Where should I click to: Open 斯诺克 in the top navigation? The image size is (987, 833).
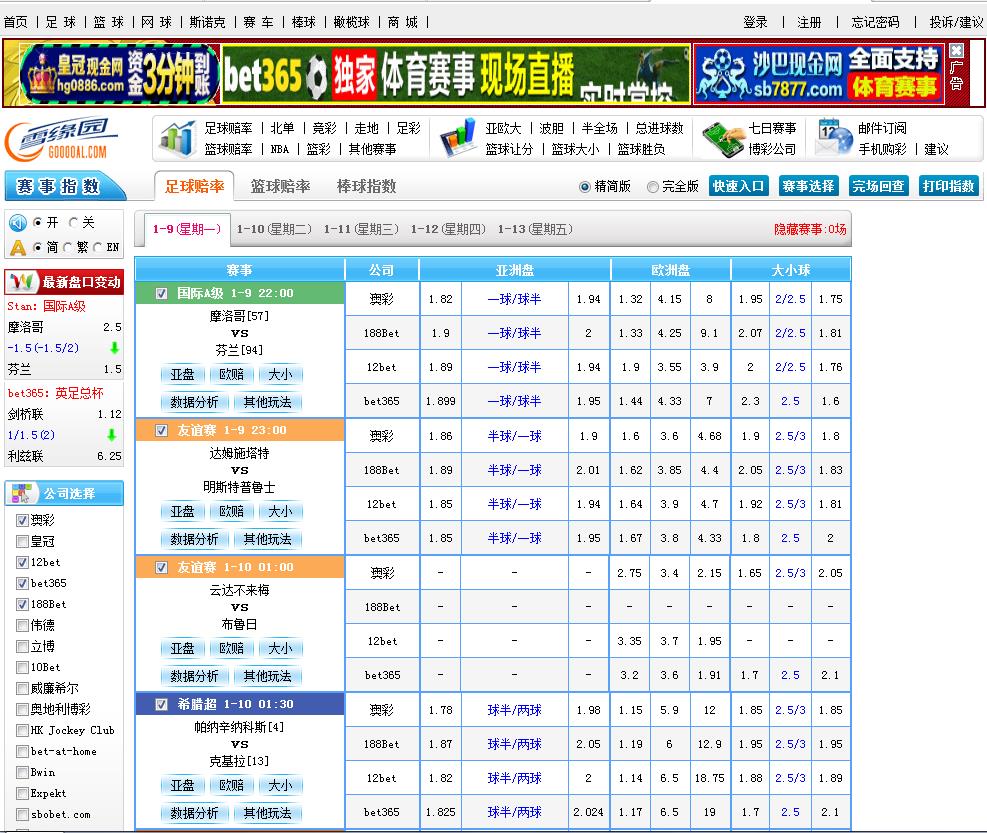coord(207,23)
